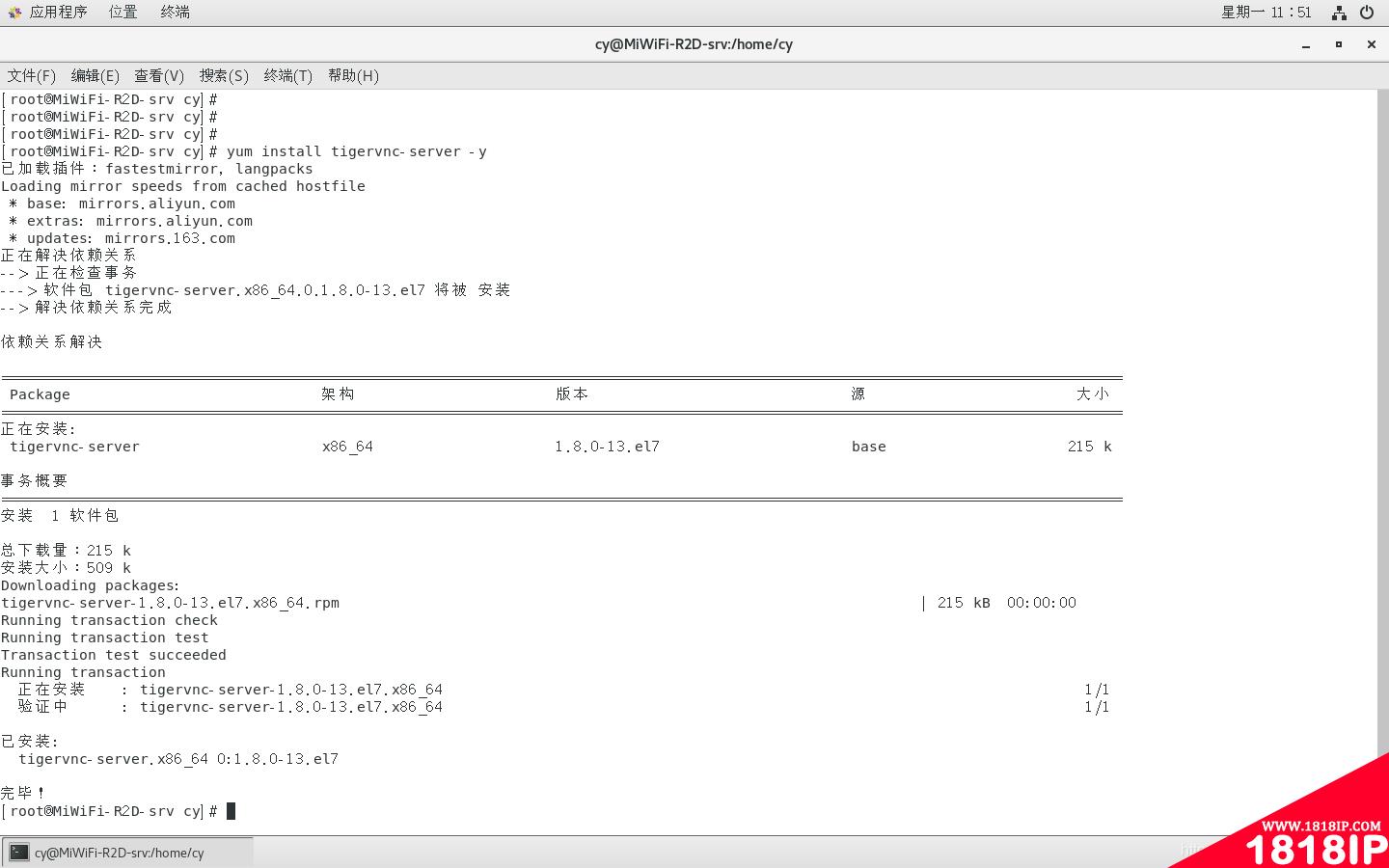Click the '--> 正在检查事务' line

[68, 273]
